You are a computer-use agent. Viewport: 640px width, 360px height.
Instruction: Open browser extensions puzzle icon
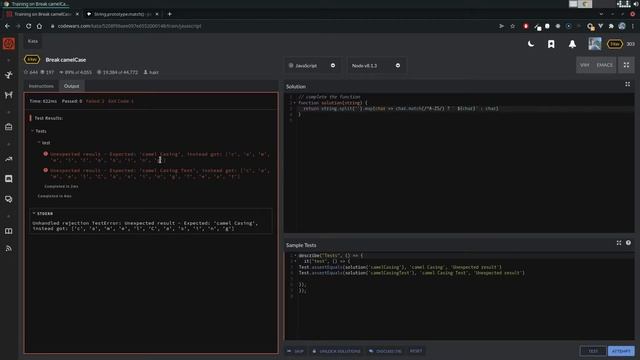[x=611, y=26]
